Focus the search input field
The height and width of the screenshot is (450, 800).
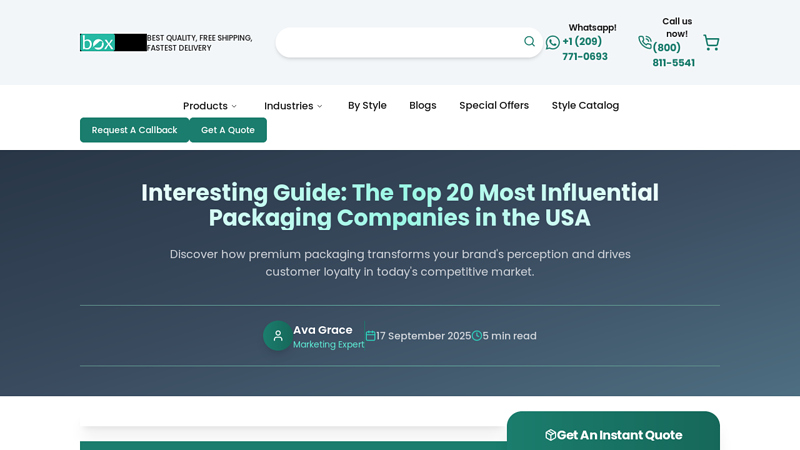(x=409, y=42)
